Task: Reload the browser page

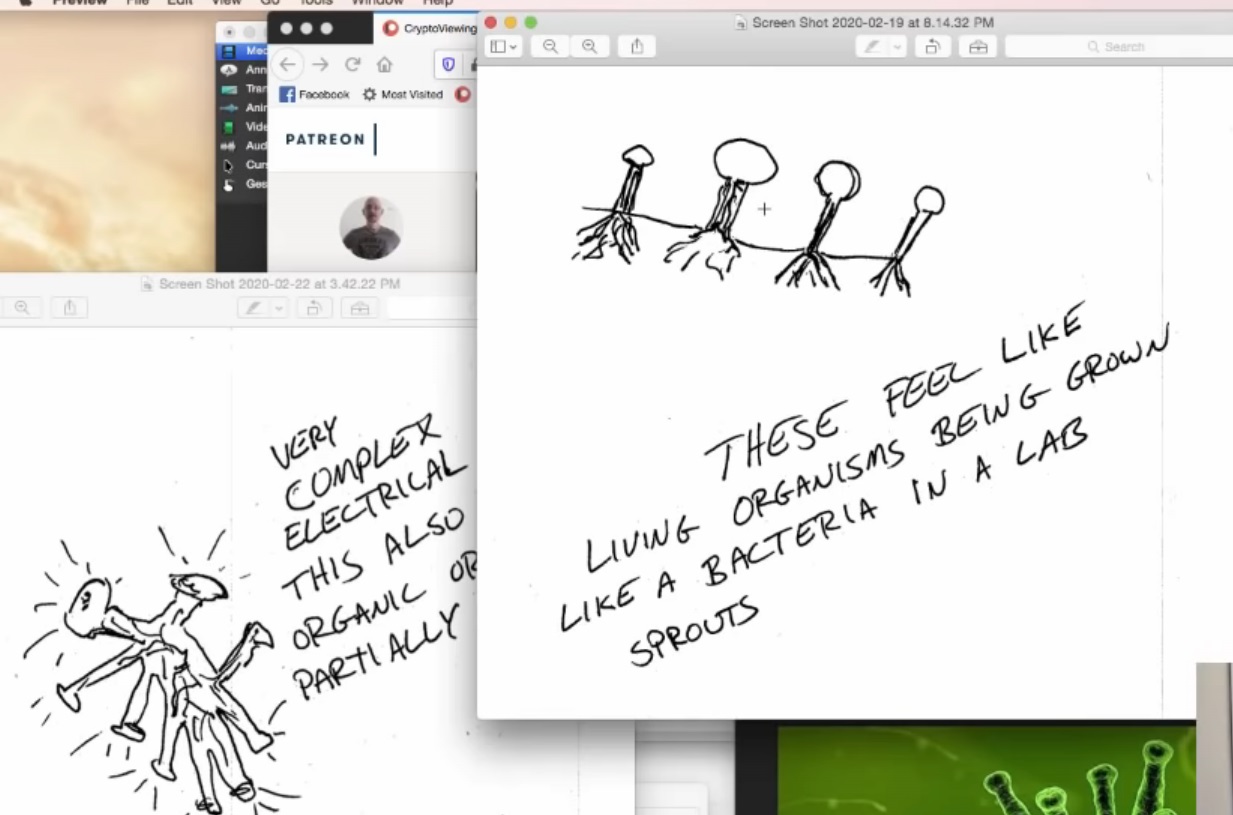Action: pyautogui.click(x=352, y=65)
